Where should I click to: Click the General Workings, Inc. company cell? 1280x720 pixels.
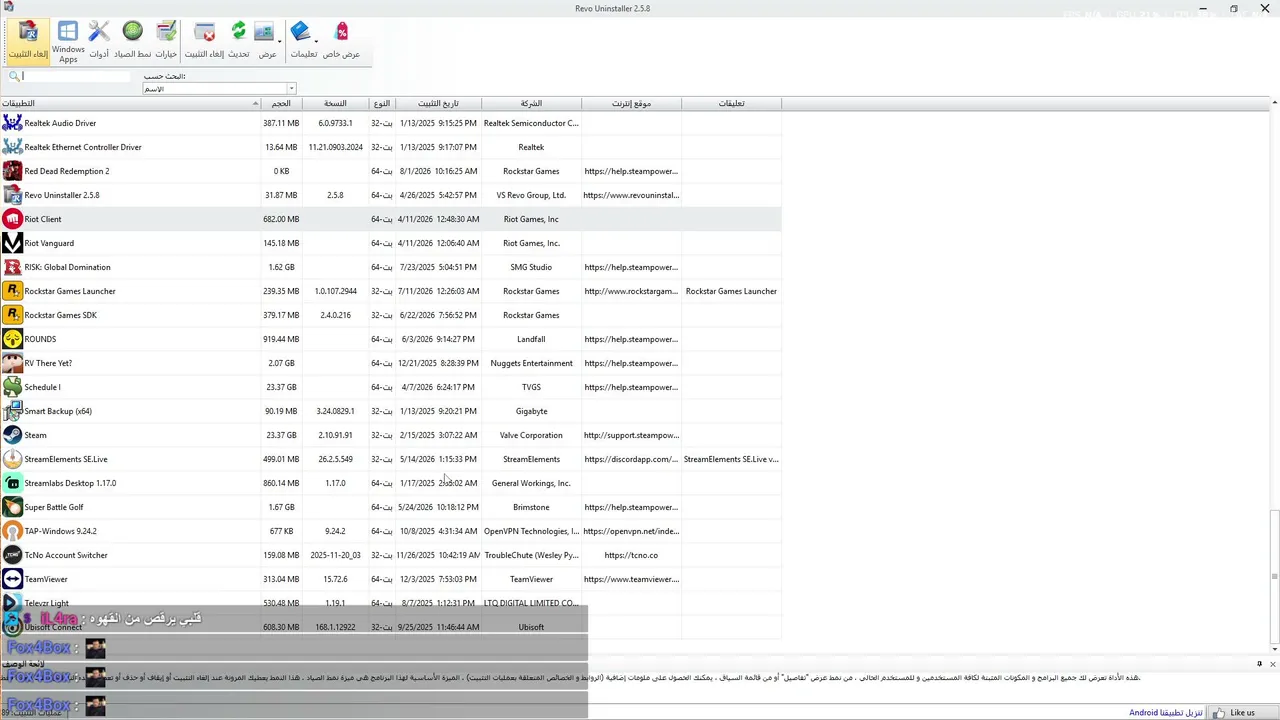pyautogui.click(x=531, y=483)
